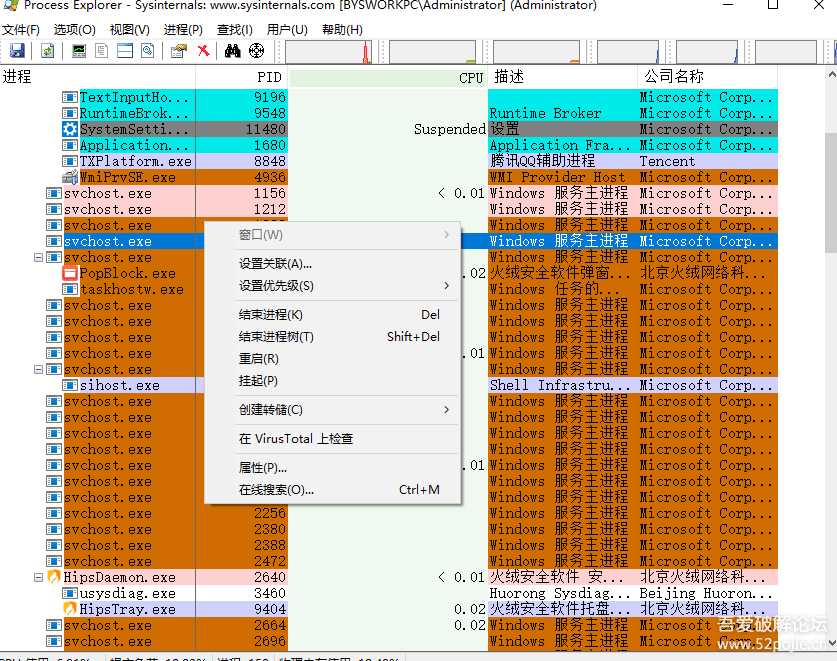Open the 选项 menu
This screenshot has width=837, height=661.
pyautogui.click(x=74, y=29)
